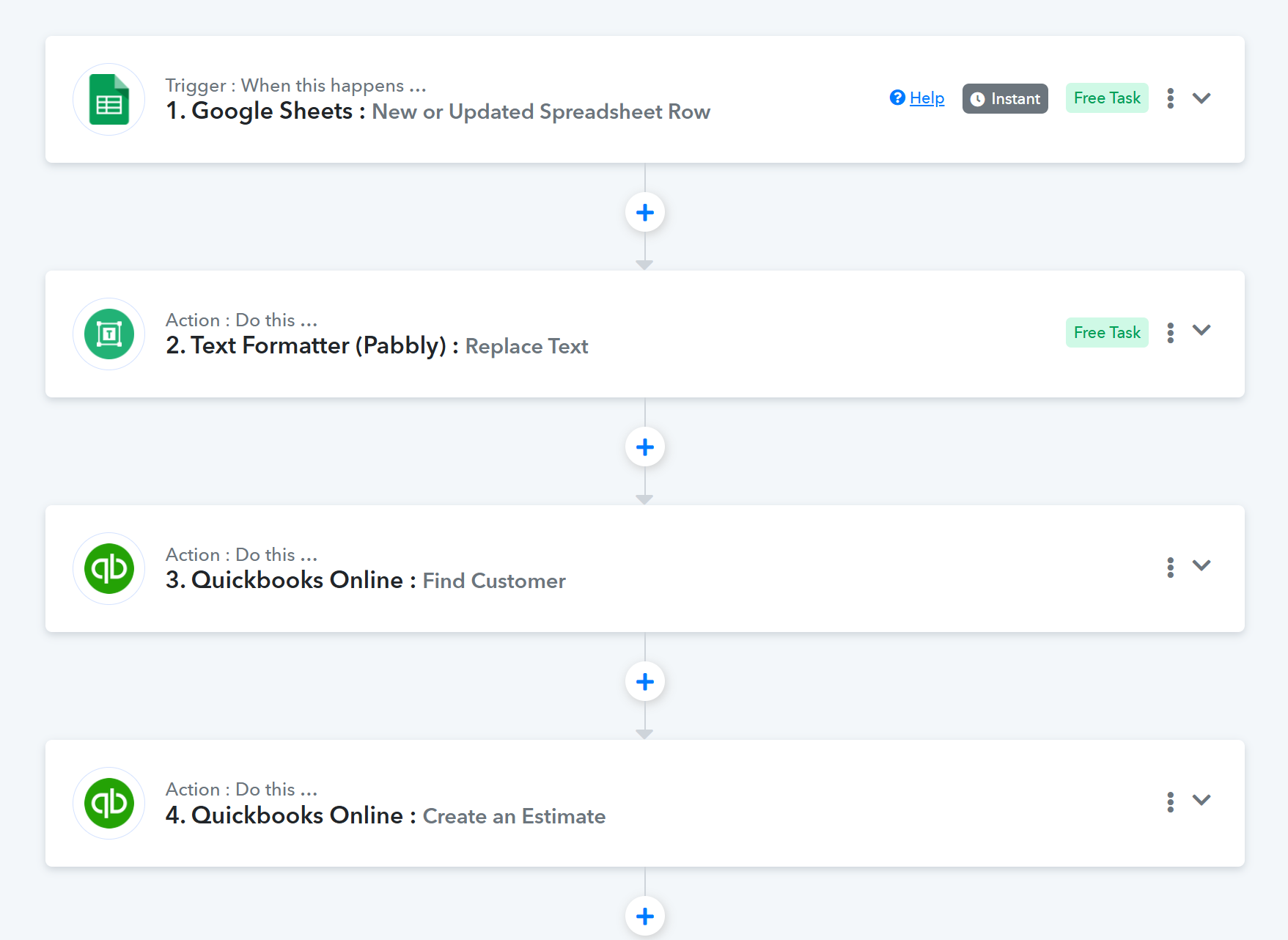Expand the Google Sheets trigger step
The height and width of the screenshot is (940, 1288).
1201,98
